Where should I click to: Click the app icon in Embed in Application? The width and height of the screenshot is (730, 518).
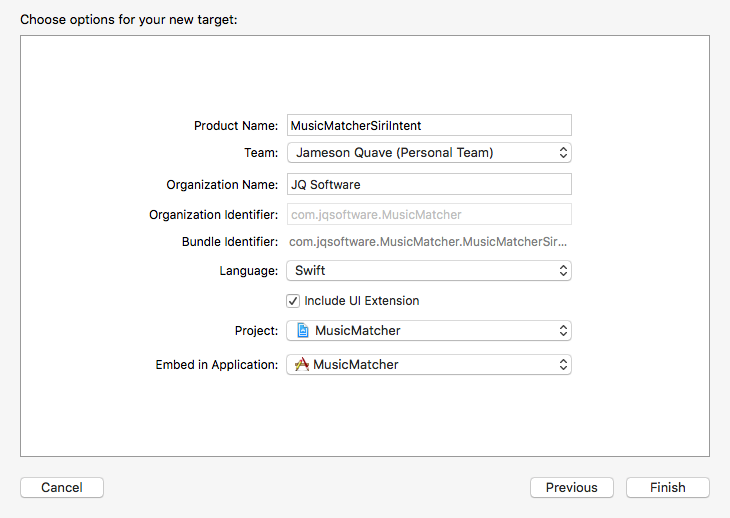(x=301, y=365)
